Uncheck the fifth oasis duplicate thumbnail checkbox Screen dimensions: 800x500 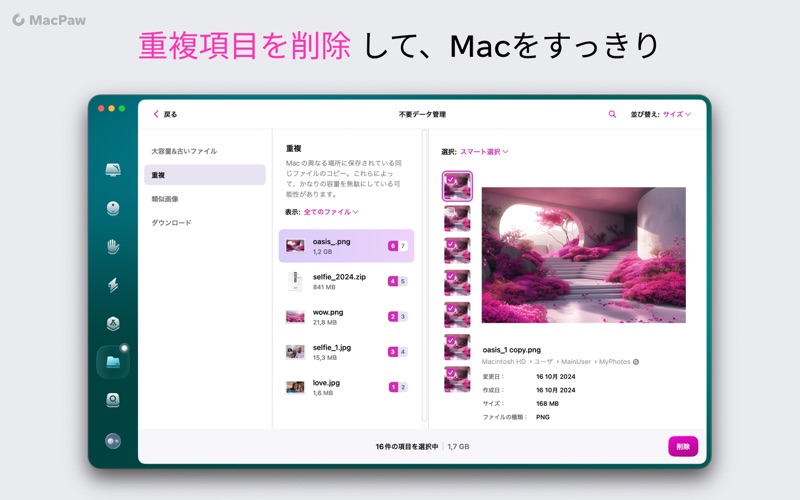tap(450, 308)
